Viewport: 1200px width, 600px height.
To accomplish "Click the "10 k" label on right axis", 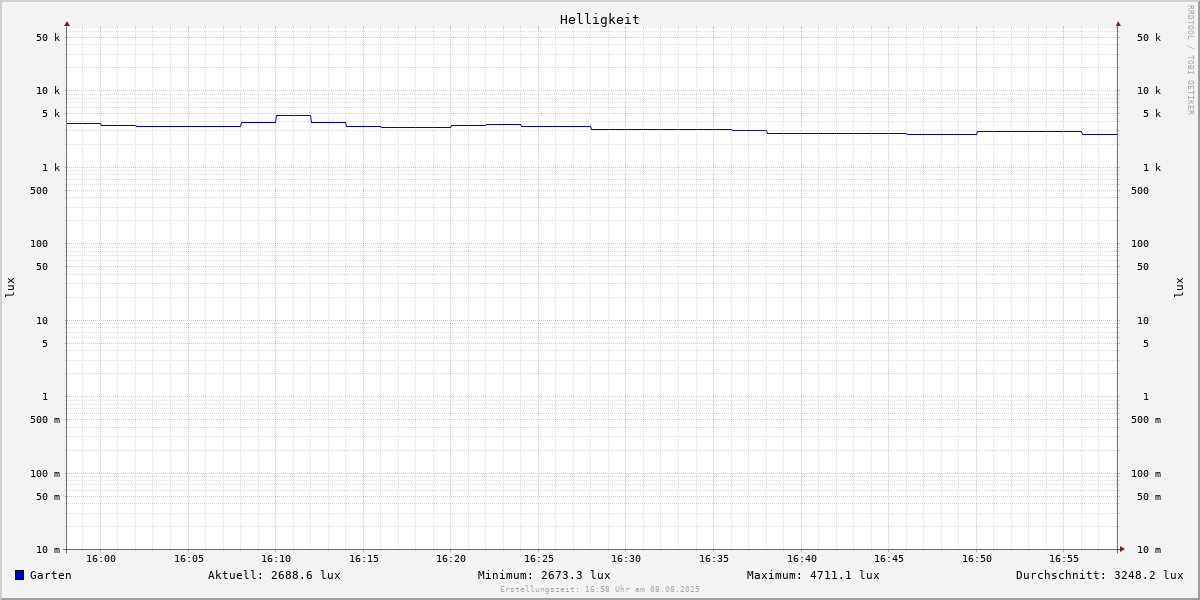I will tap(1149, 91).
